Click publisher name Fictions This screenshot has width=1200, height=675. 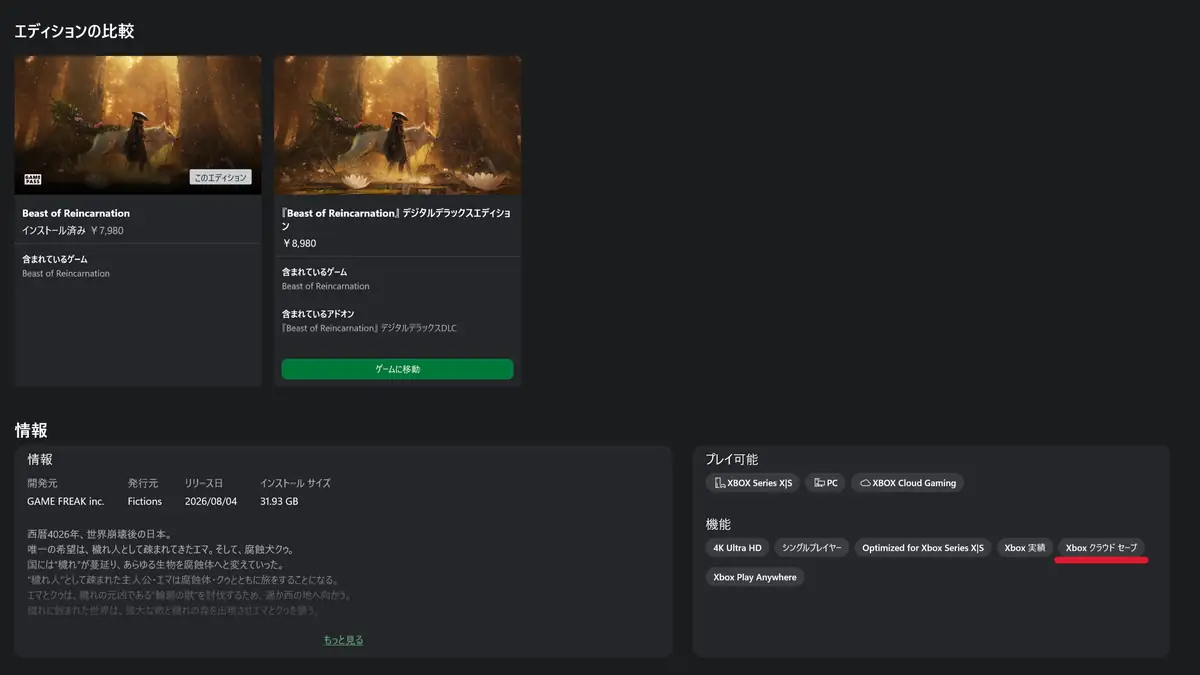144,501
